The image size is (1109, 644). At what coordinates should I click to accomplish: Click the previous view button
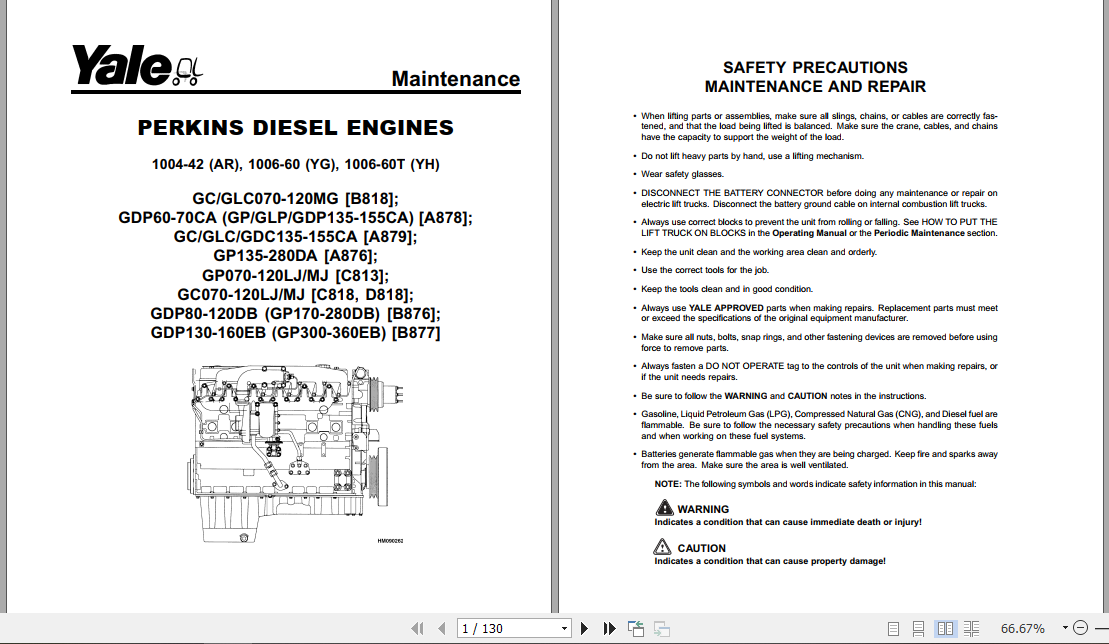(636, 628)
